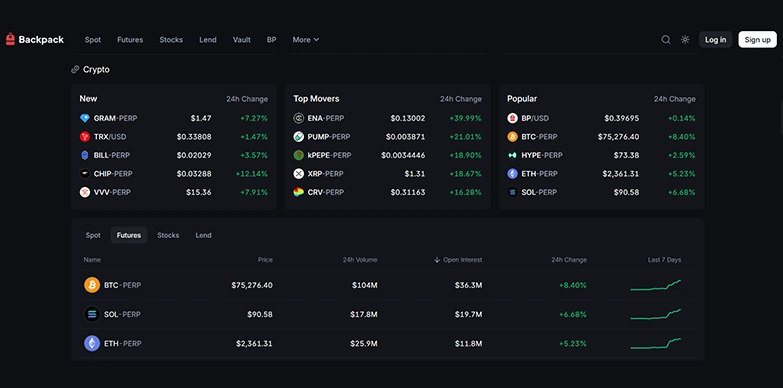The image size is (783, 388).
Task: Open the Lend navigation menu item
Action: coord(208,39)
